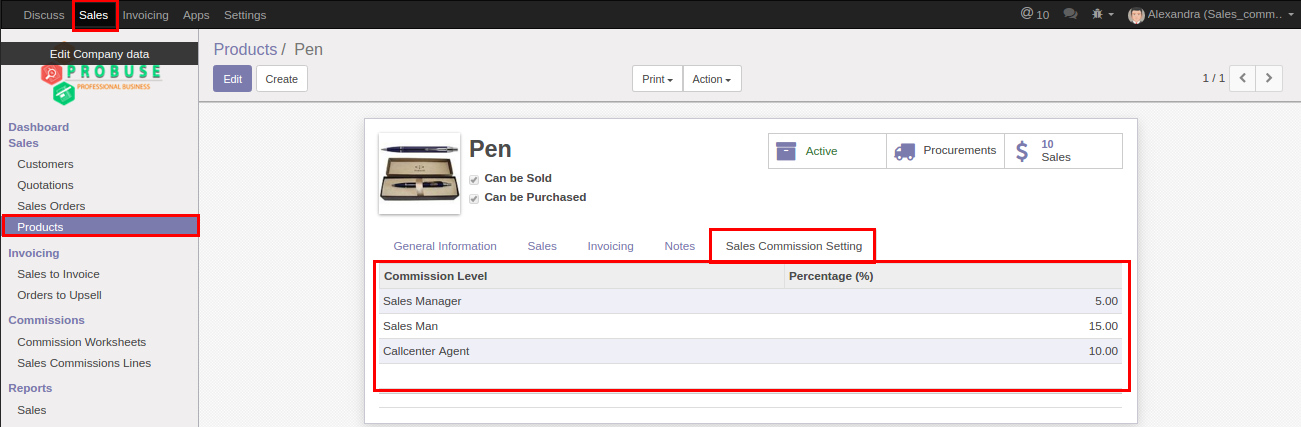
Task: Open Commission Worksheets in the sidebar
Action: (81, 342)
